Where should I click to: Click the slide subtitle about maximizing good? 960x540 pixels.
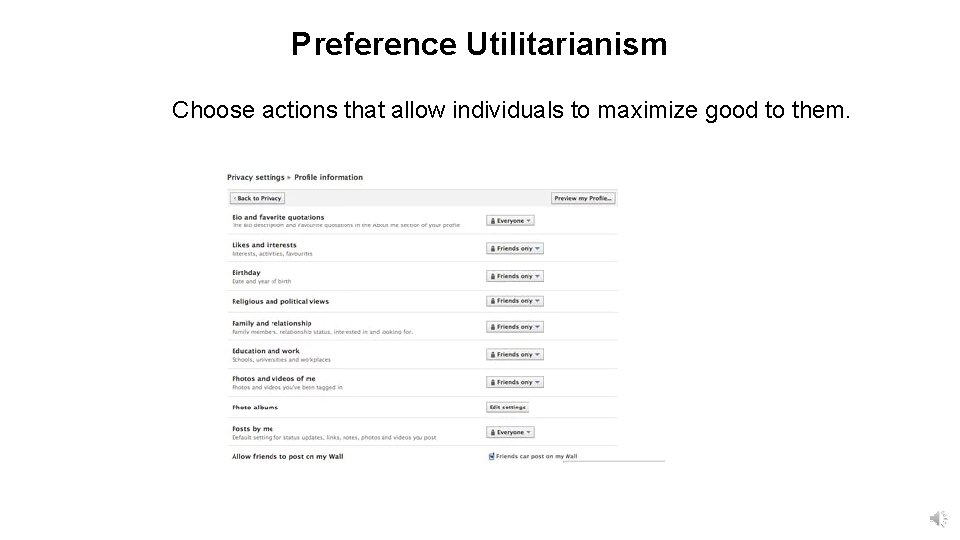click(x=511, y=110)
